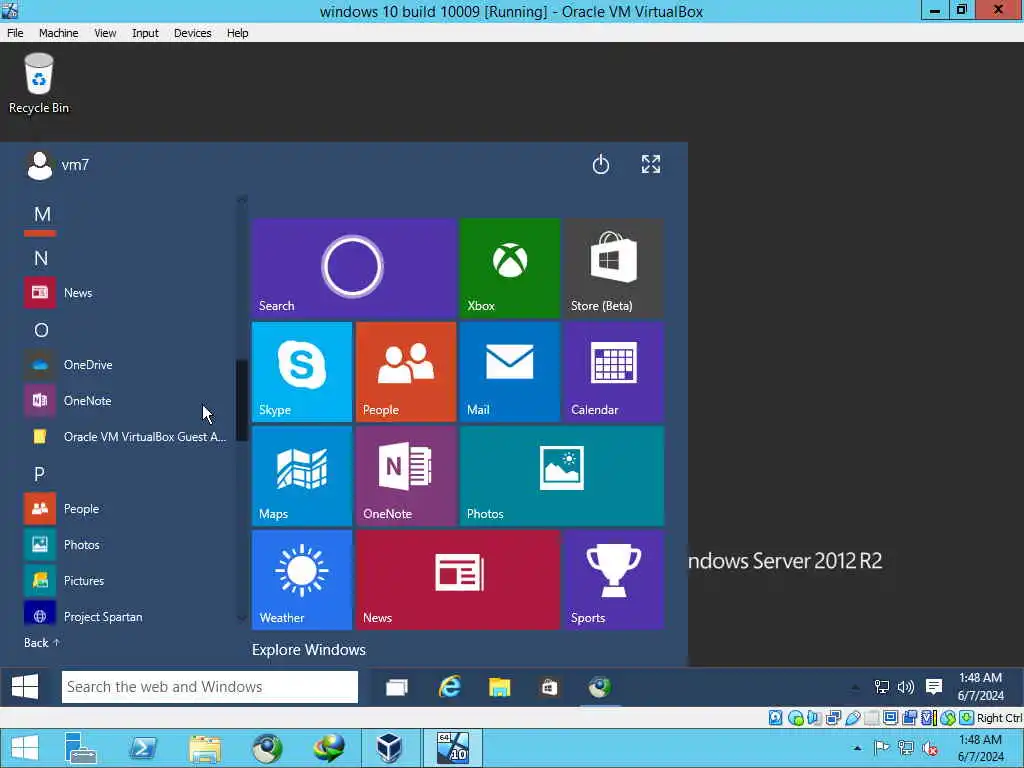Open the VirtualBox Help menu

coord(238,33)
